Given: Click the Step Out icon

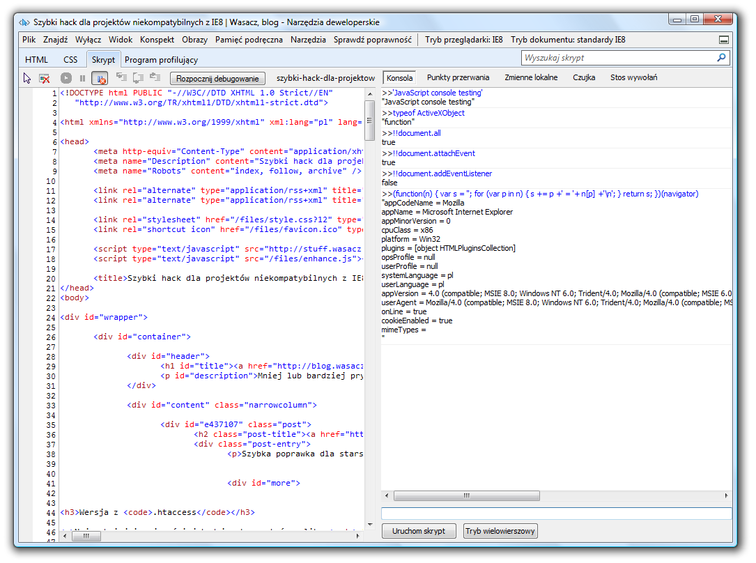Looking at the screenshot, I should (155, 78).
